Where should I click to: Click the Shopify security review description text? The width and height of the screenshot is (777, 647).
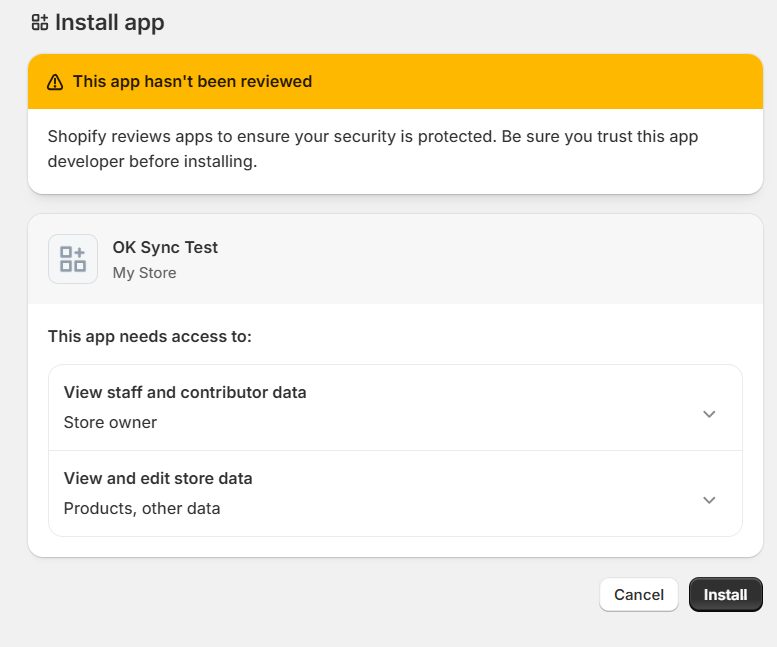pos(373,149)
